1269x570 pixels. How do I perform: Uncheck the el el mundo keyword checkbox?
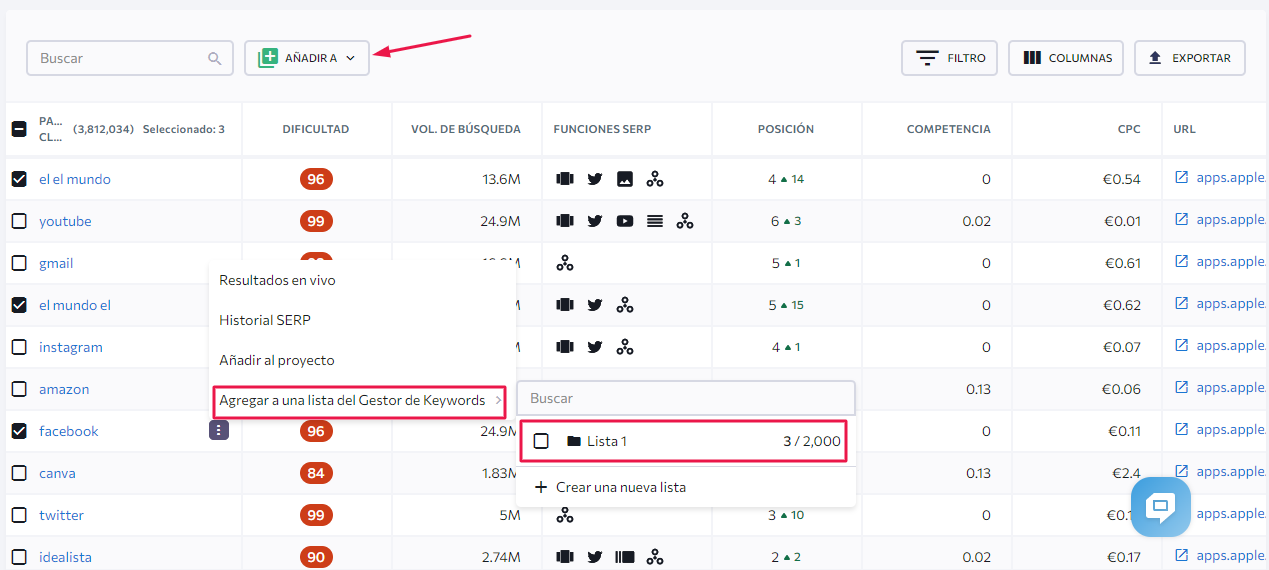point(19,179)
